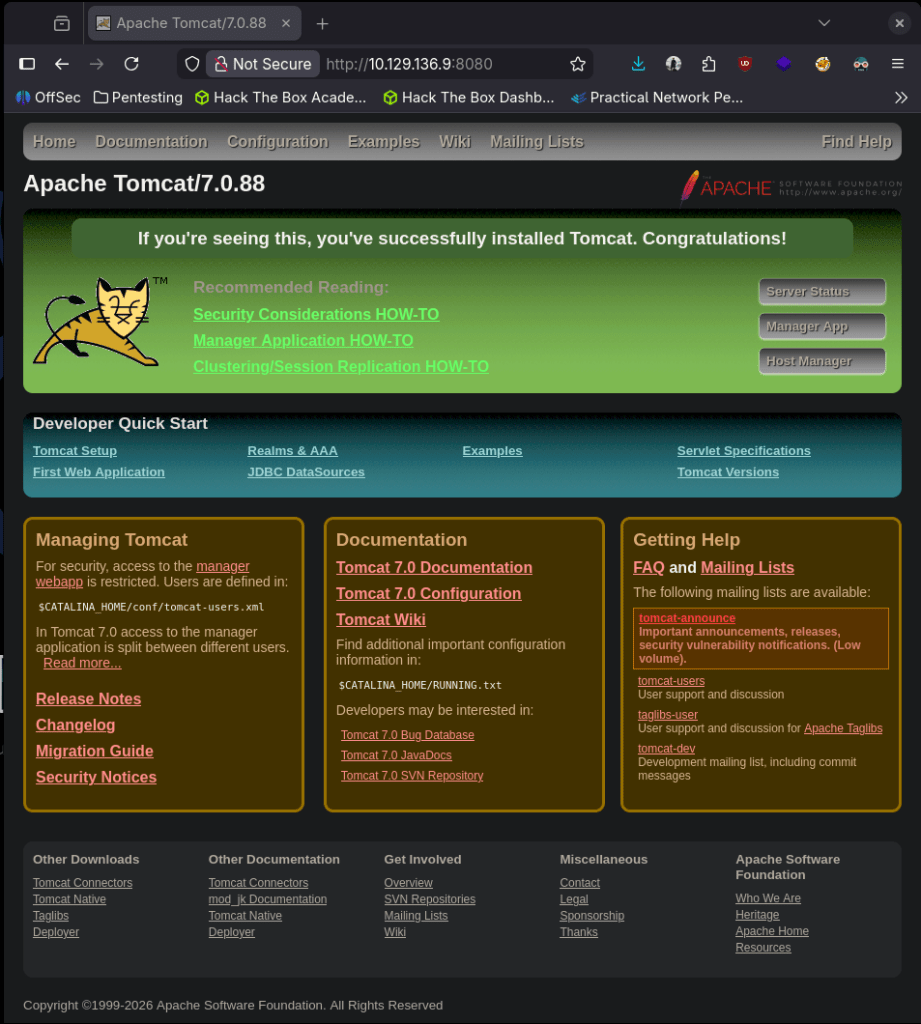
Task: Expand the list all tabs chevron
Action: [824, 23]
